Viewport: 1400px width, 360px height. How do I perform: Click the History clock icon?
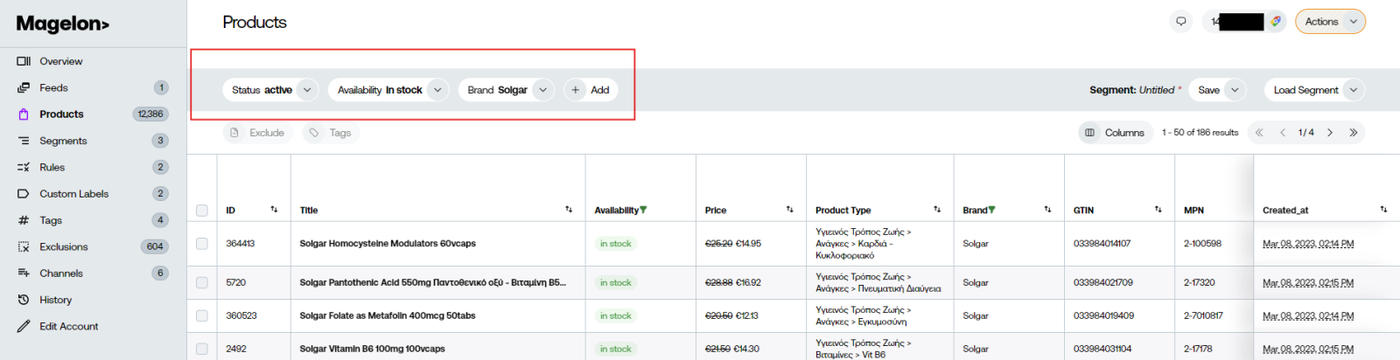tap(24, 300)
